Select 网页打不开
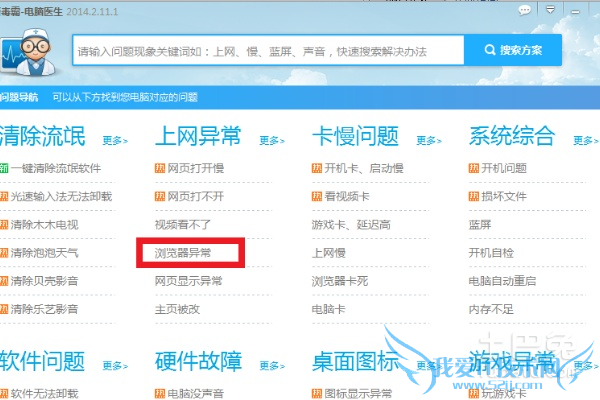 pyautogui.click(x=196, y=196)
